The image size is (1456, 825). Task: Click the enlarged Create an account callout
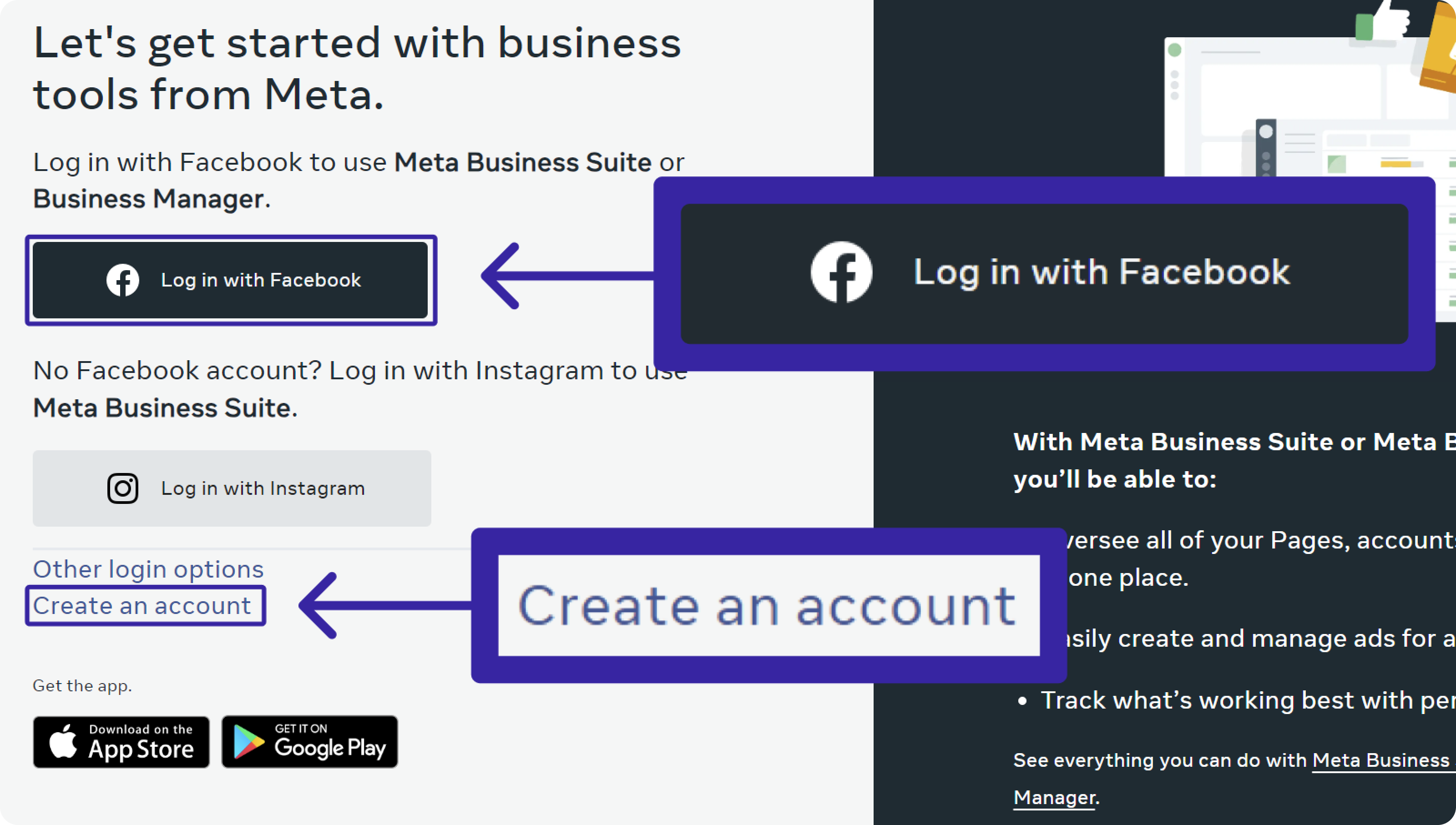(x=768, y=605)
